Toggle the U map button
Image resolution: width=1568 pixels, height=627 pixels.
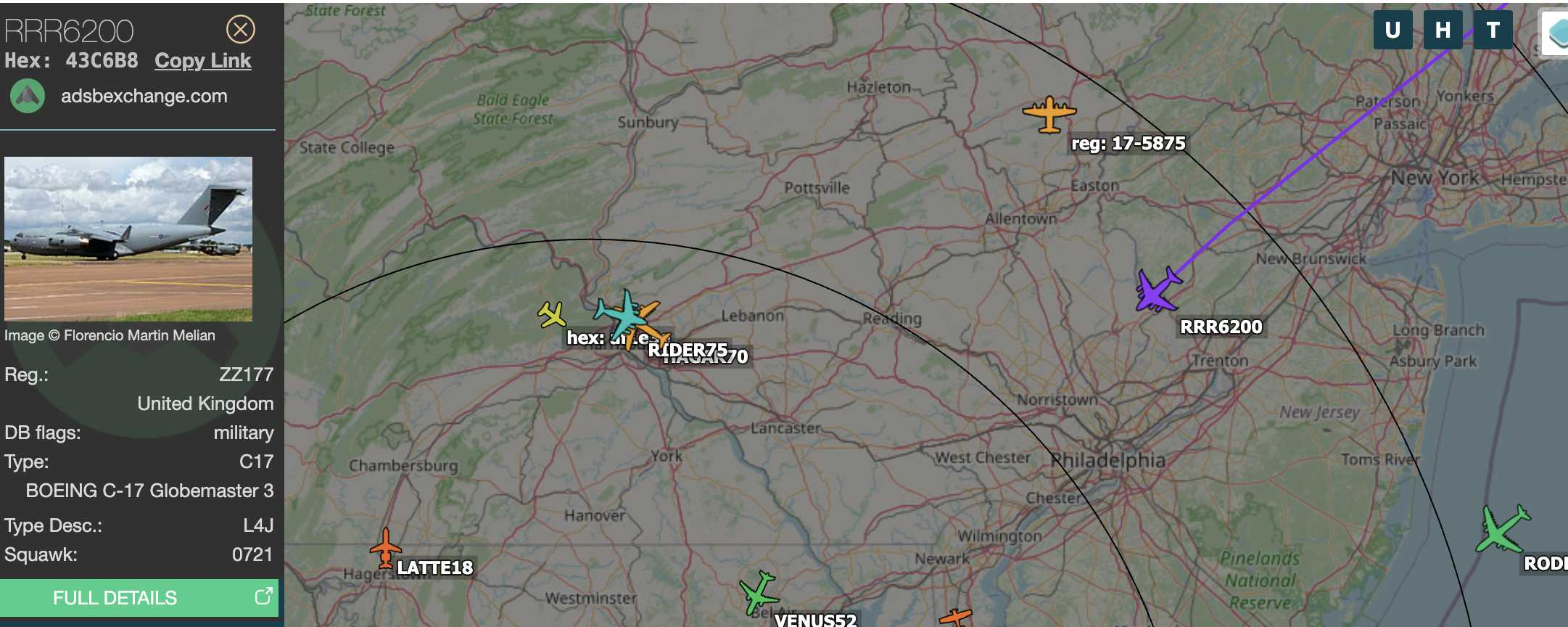tap(1392, 30)
